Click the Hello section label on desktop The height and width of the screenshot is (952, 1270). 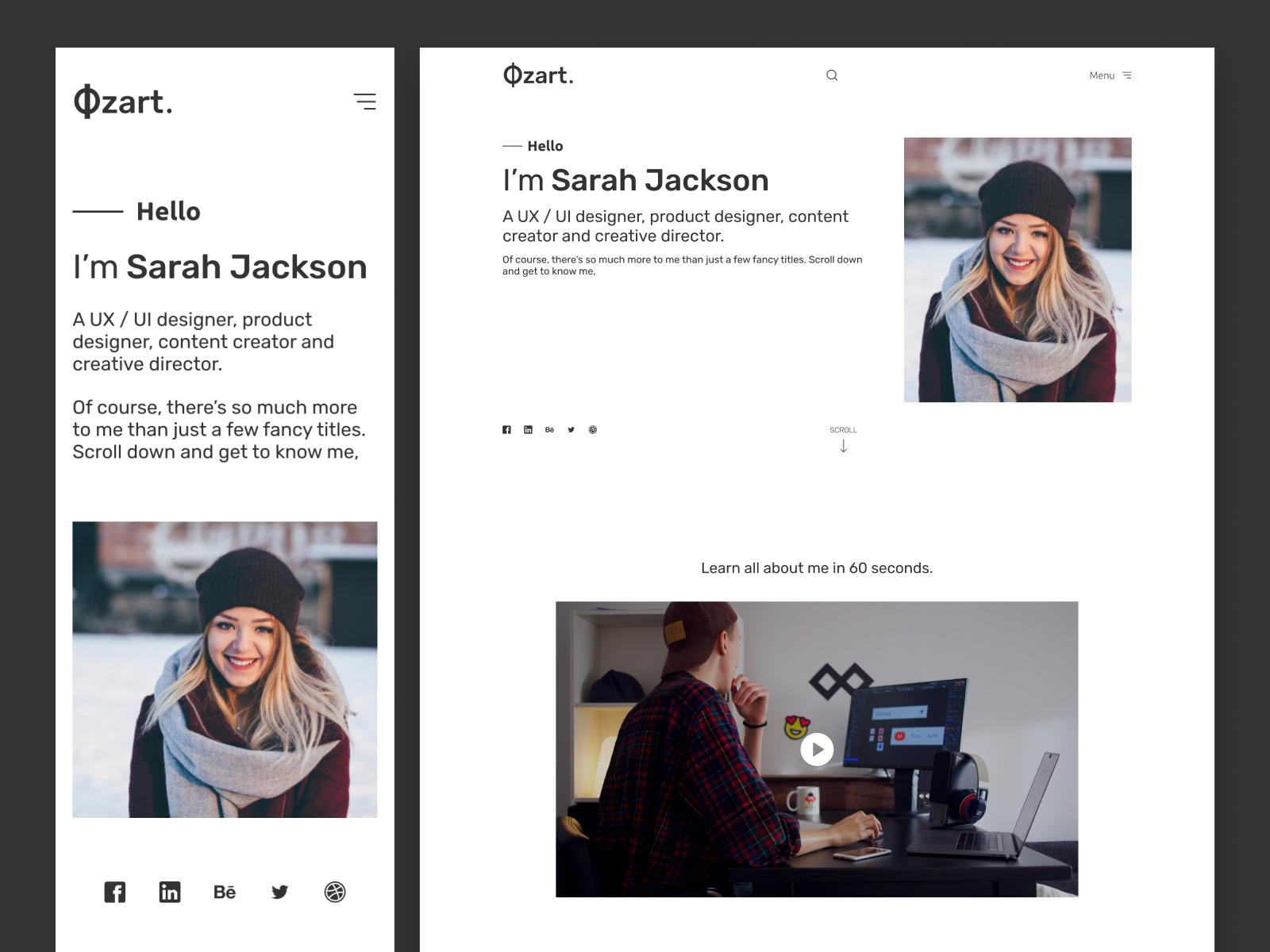click(x=545, y=146)
